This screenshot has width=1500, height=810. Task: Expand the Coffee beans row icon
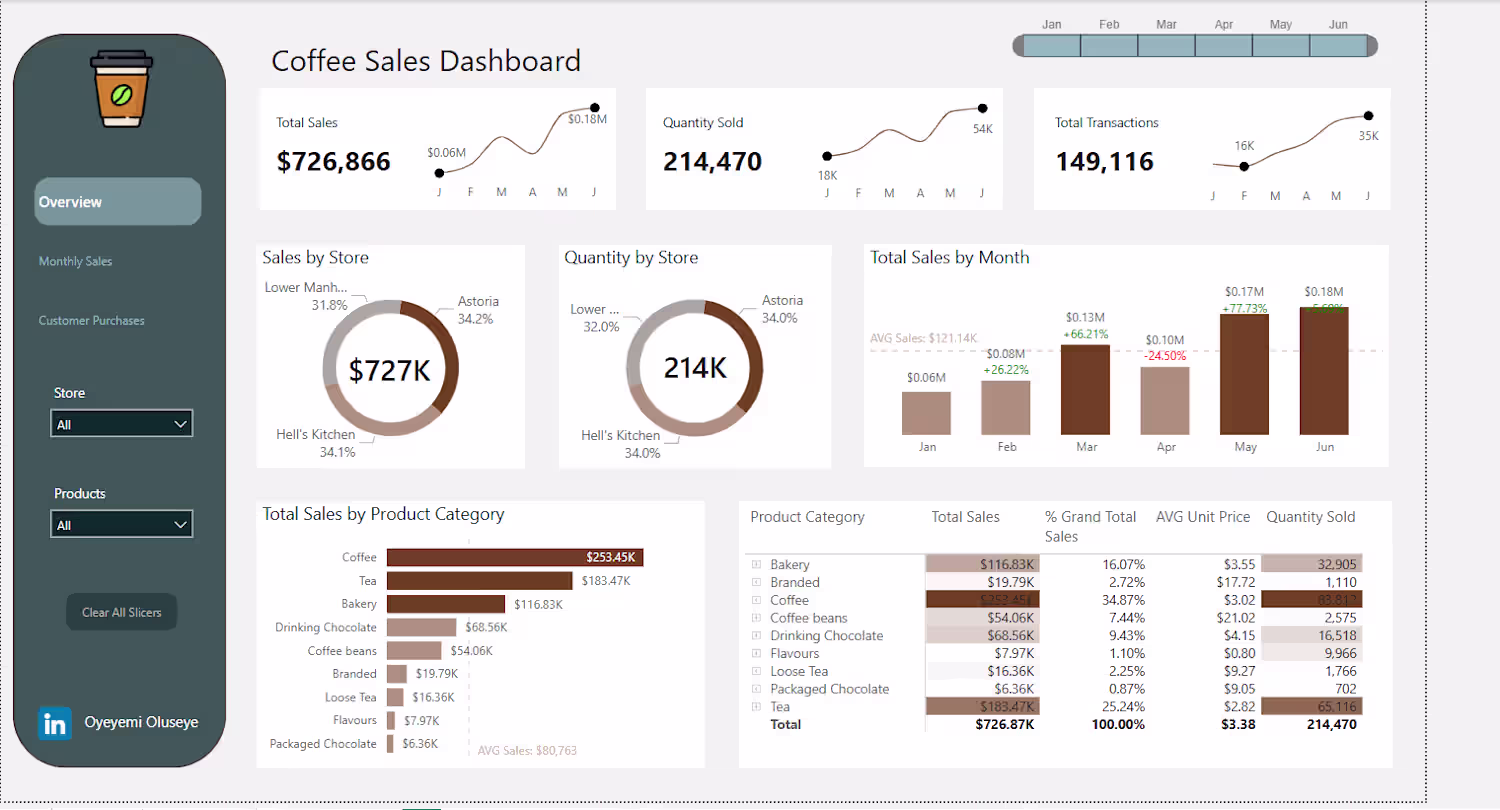coord(756,618)
